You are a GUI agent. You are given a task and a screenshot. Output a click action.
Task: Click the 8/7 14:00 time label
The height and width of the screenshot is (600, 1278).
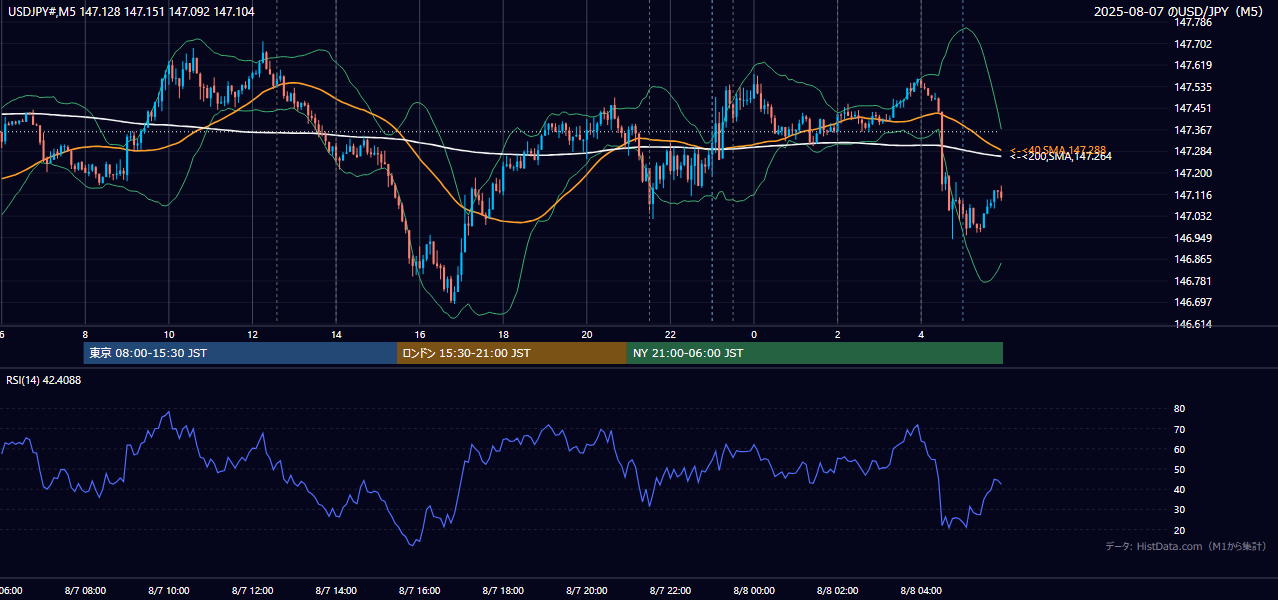[x=336, y=590]
